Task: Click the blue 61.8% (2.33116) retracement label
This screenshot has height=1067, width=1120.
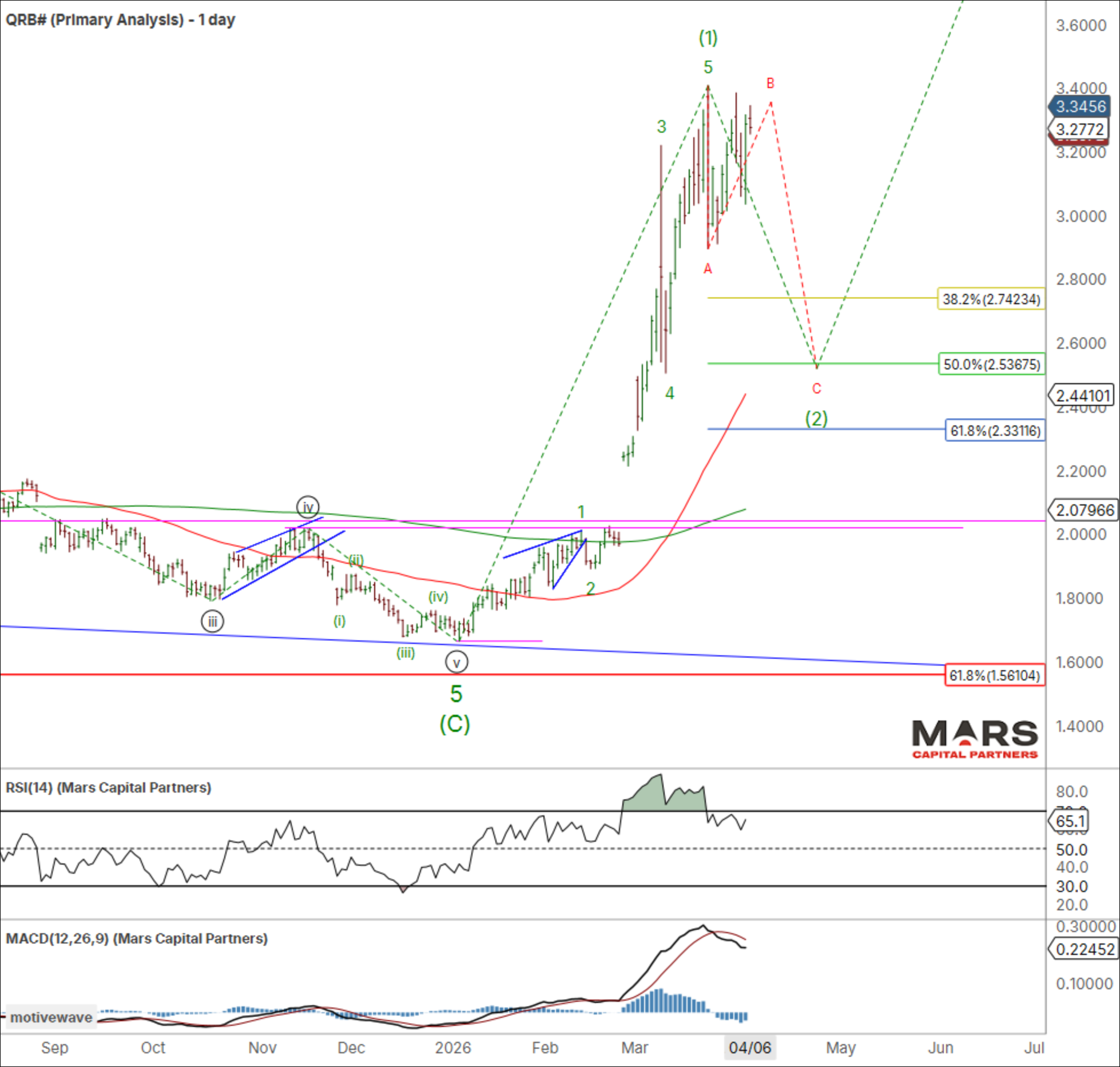Action: [995, 431]
